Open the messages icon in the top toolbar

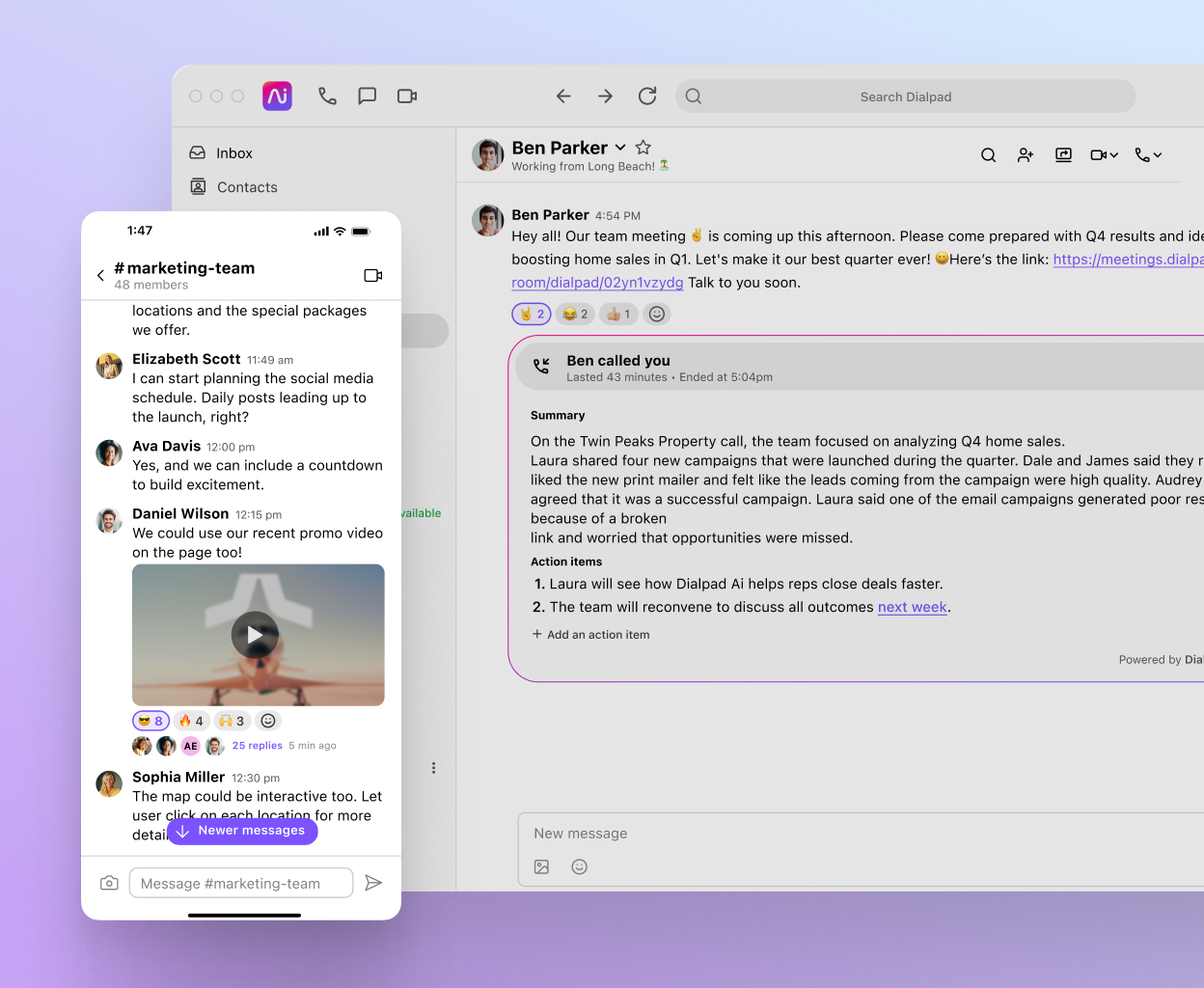click(x=367, y=96)
